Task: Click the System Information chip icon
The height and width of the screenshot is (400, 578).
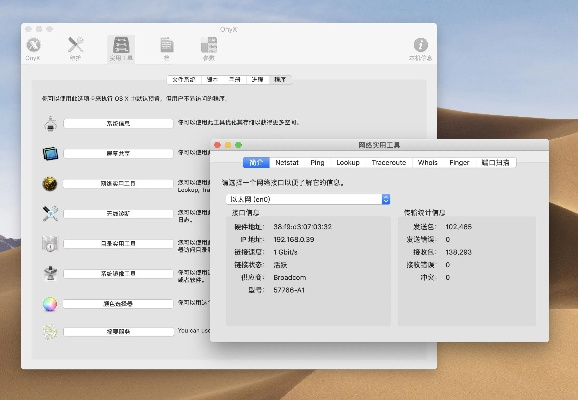Action: click(x=50, y=124)
